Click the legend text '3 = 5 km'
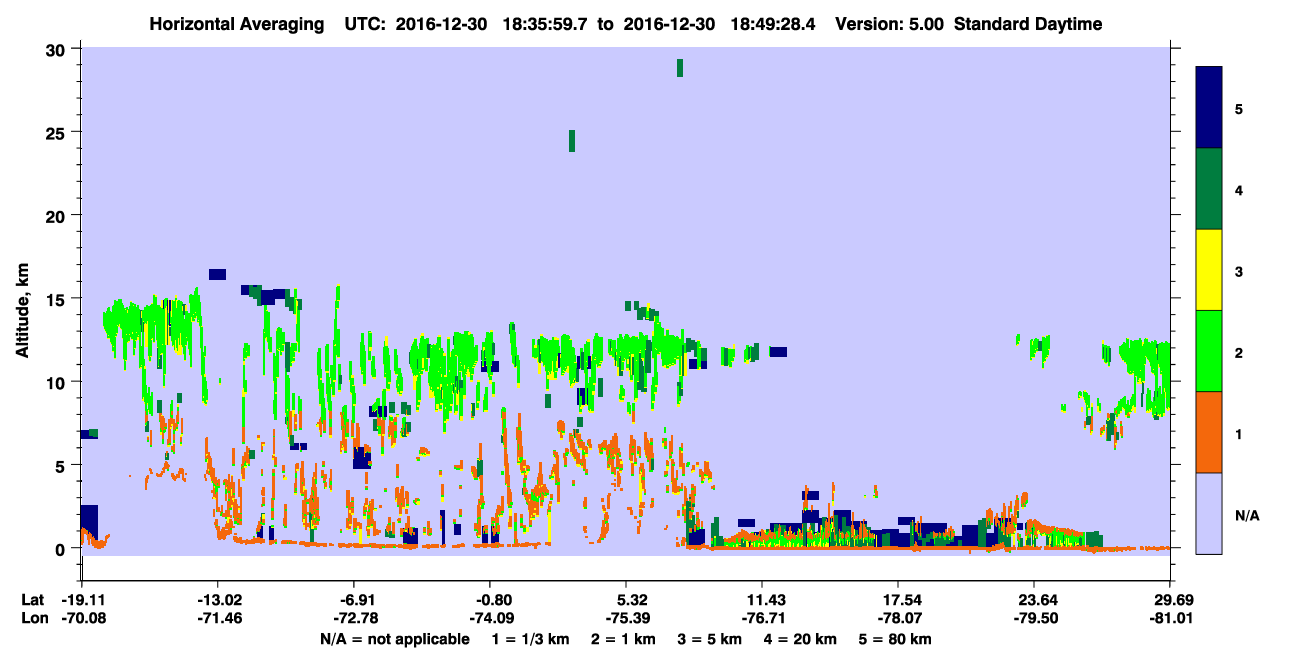 click(711, 639)
